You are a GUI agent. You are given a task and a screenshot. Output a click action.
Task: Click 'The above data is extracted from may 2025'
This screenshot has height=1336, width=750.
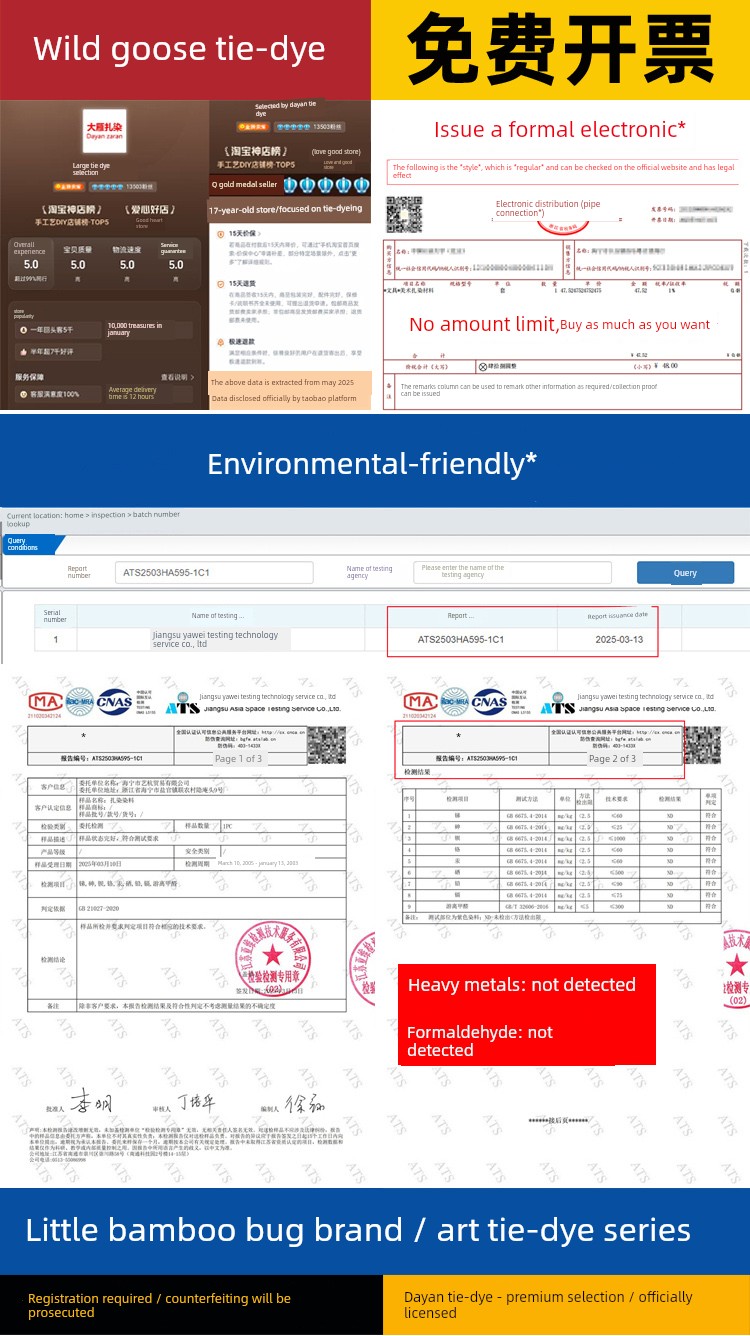point(282,382)
